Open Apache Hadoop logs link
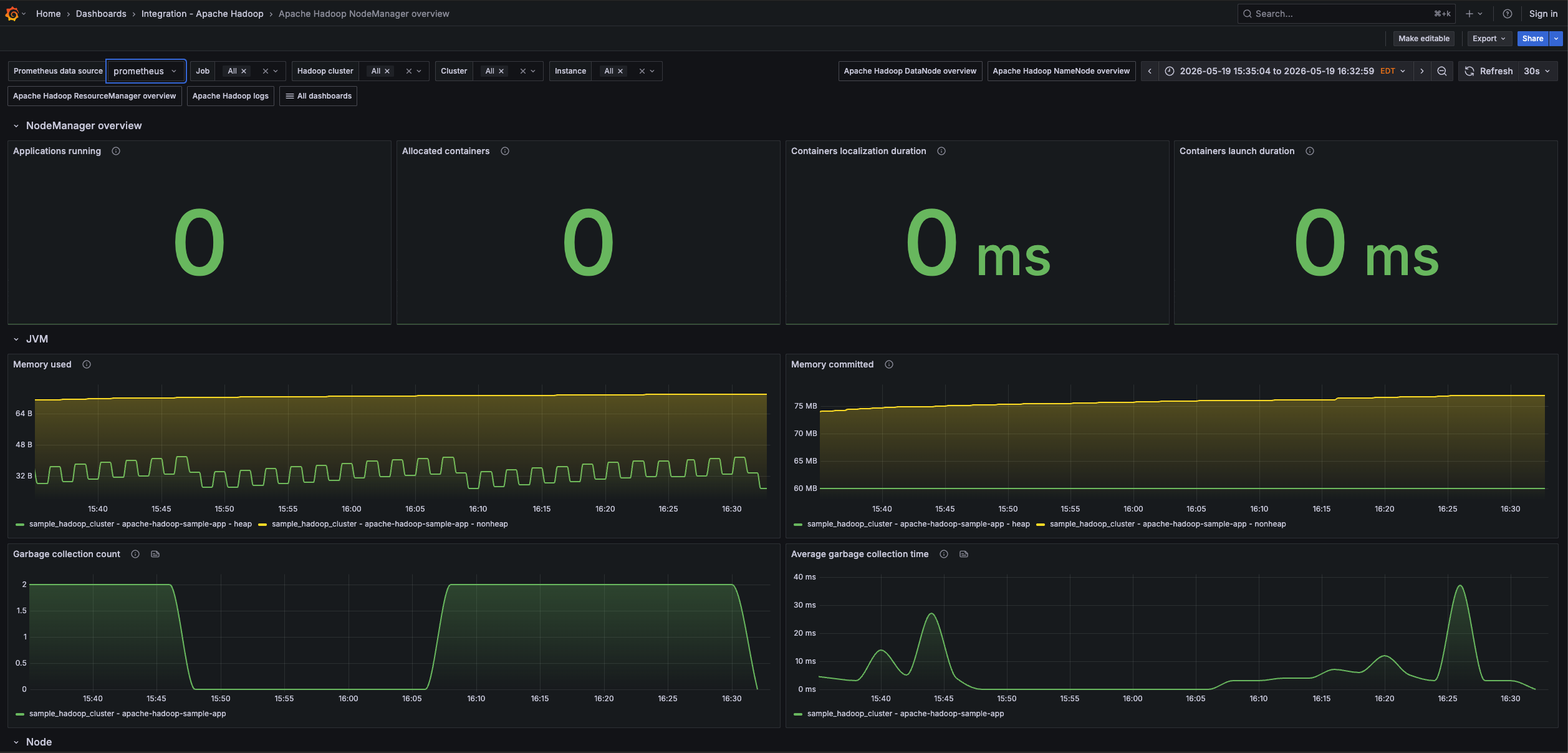The height and width of the screenshot is (753, 1568). pos(231,96)
